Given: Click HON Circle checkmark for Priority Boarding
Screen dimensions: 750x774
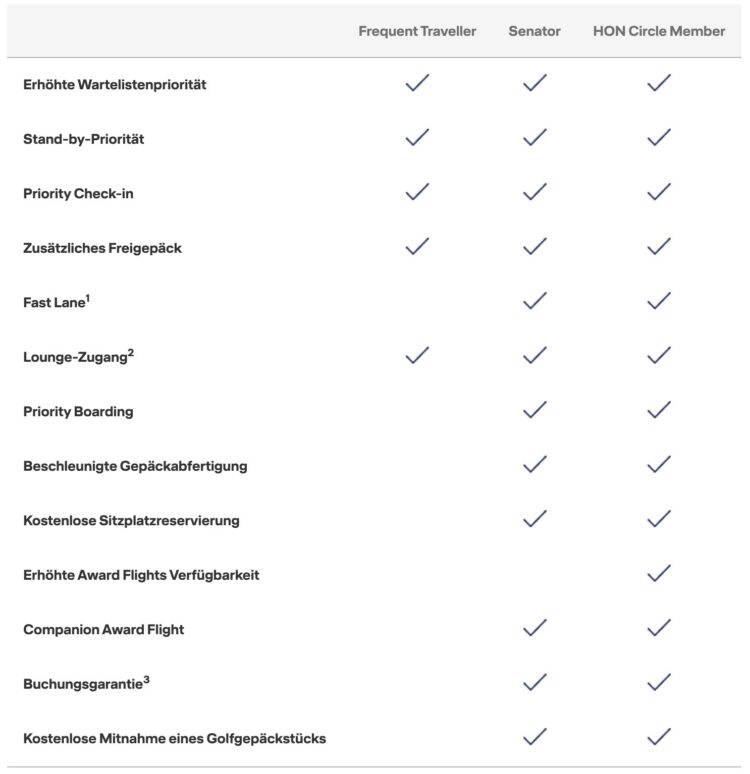Looking at the screenshot, I should point(659,409).
